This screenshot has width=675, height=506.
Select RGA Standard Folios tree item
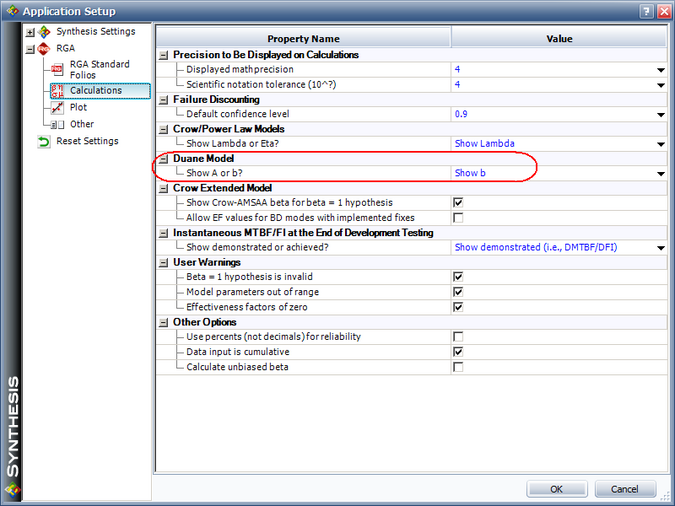(x=99, y=69)
